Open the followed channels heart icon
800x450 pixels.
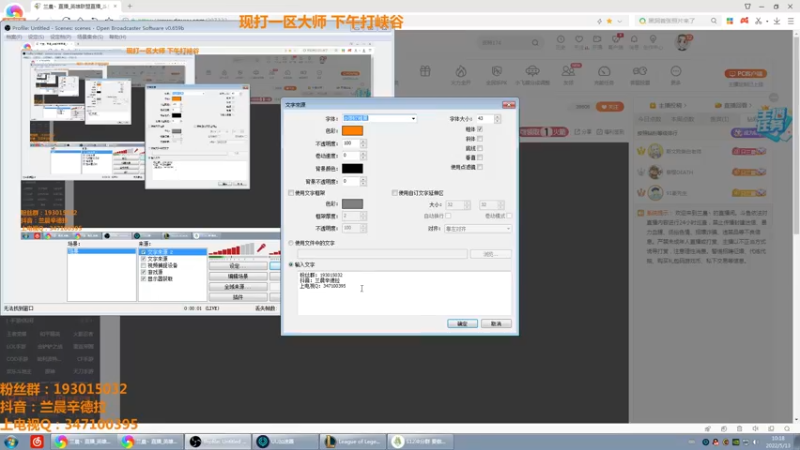[x=579, y=39]
